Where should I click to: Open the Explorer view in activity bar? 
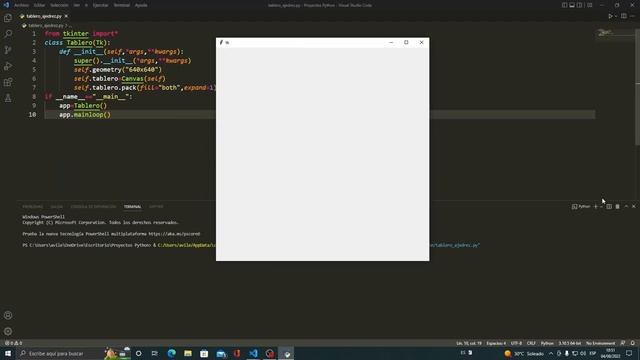click(8, 18)
